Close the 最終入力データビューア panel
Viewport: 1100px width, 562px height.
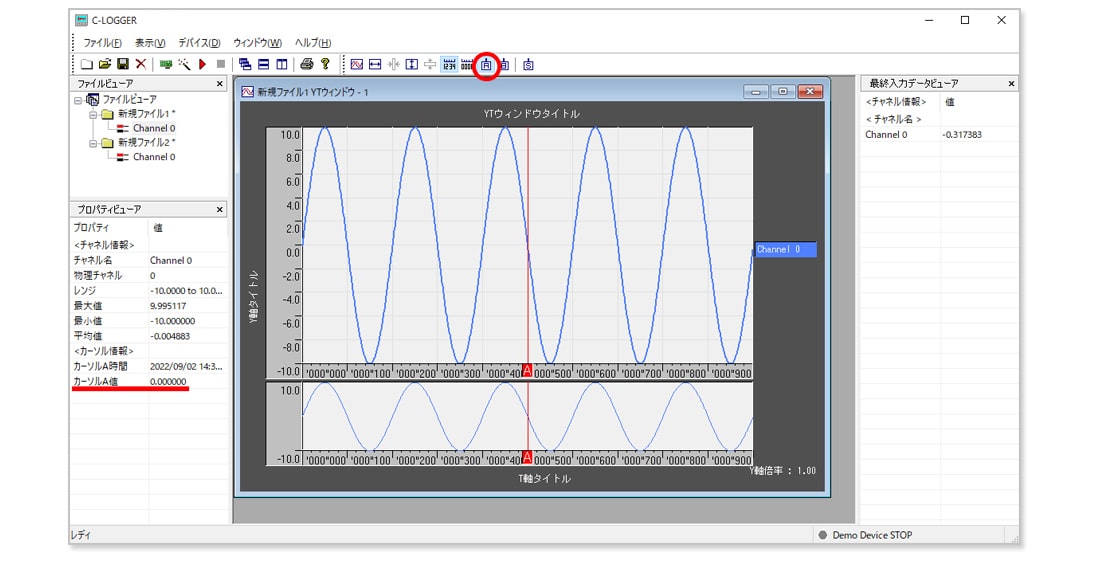(x=1011, y=84)
